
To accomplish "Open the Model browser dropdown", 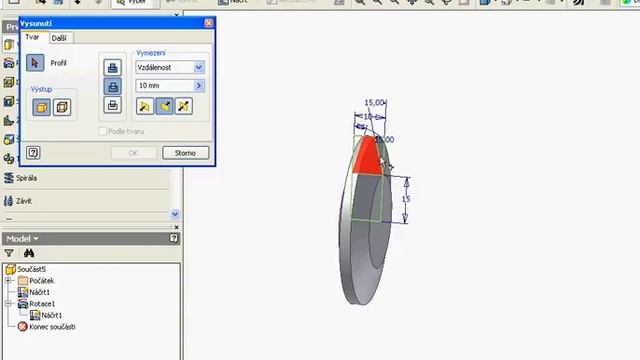I will click(22, 238).
